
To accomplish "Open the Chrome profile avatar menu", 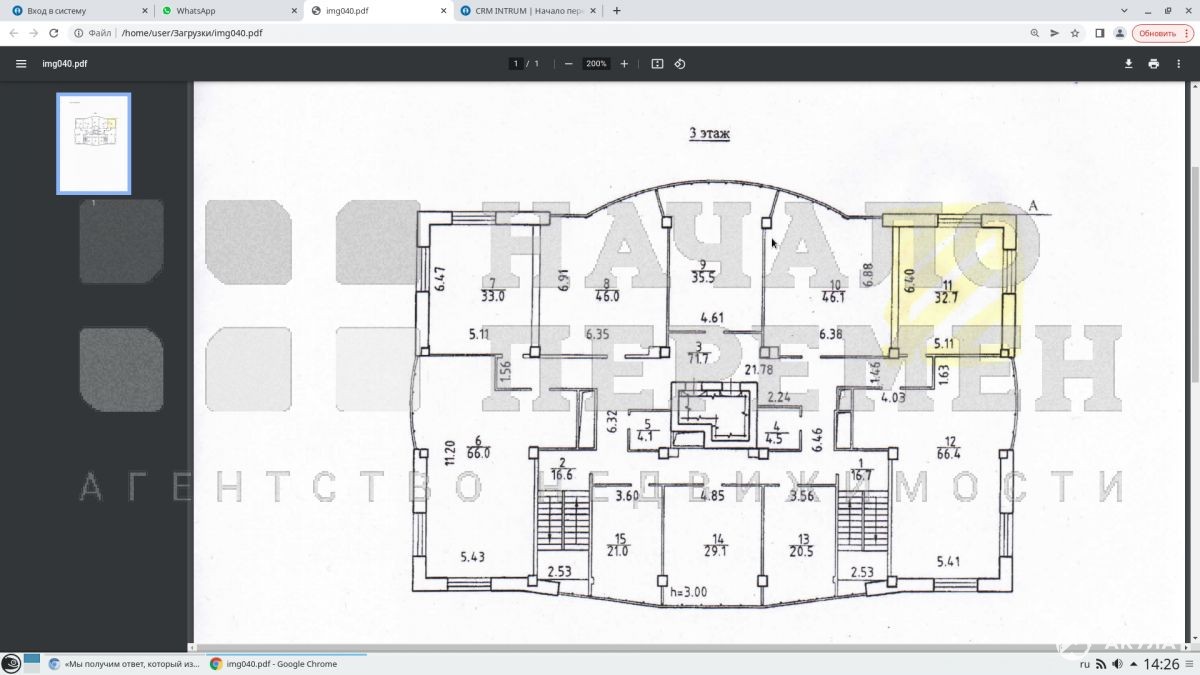I will (1120, 33).
